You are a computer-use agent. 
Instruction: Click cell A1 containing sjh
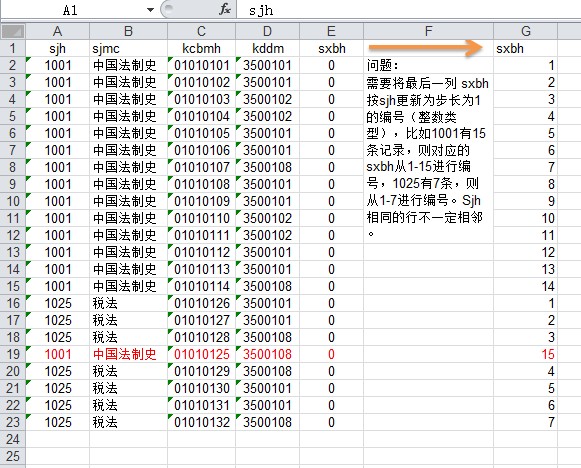click(57, 48)
